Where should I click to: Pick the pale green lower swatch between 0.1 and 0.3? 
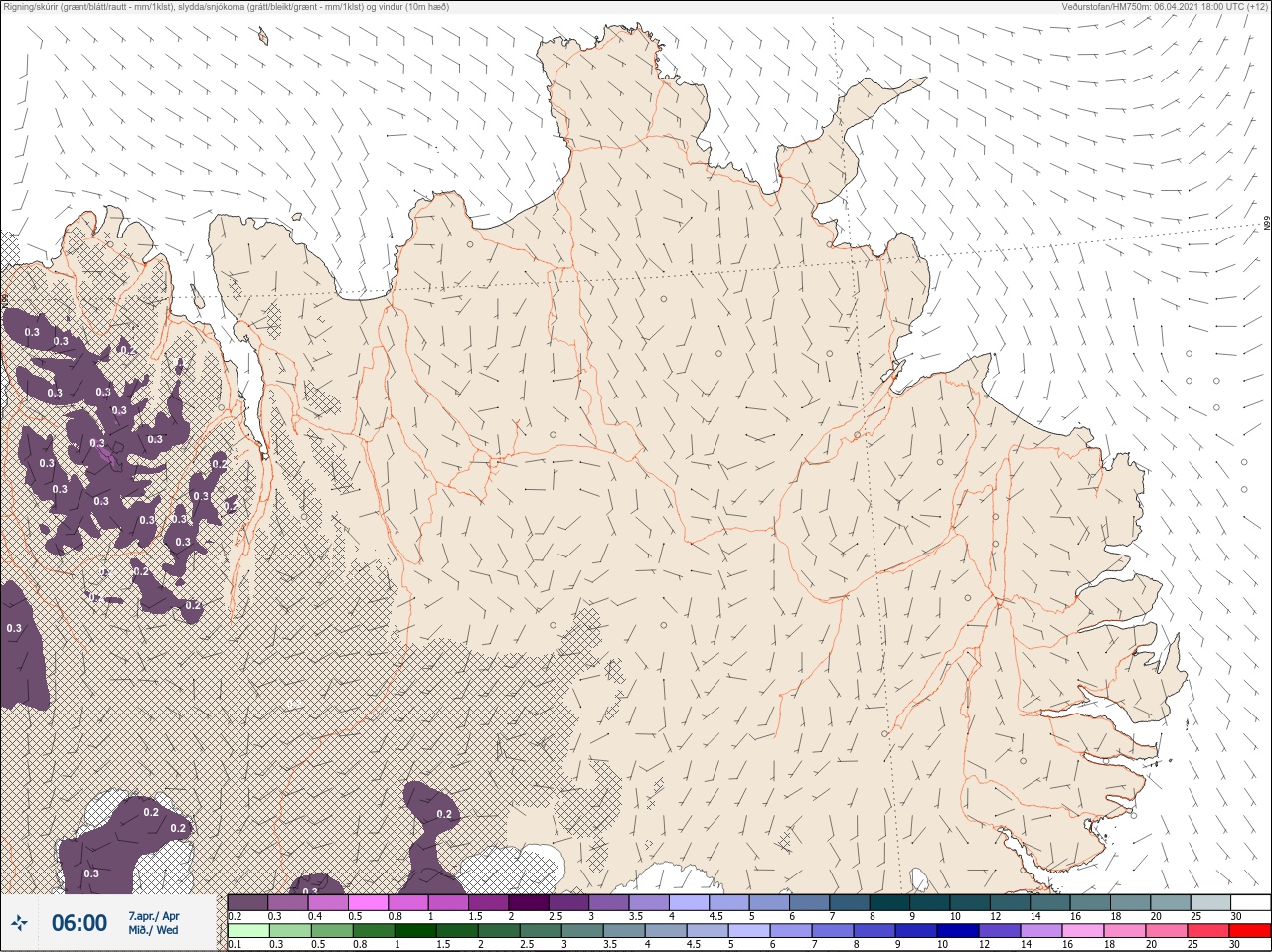[x=247, y=931]
